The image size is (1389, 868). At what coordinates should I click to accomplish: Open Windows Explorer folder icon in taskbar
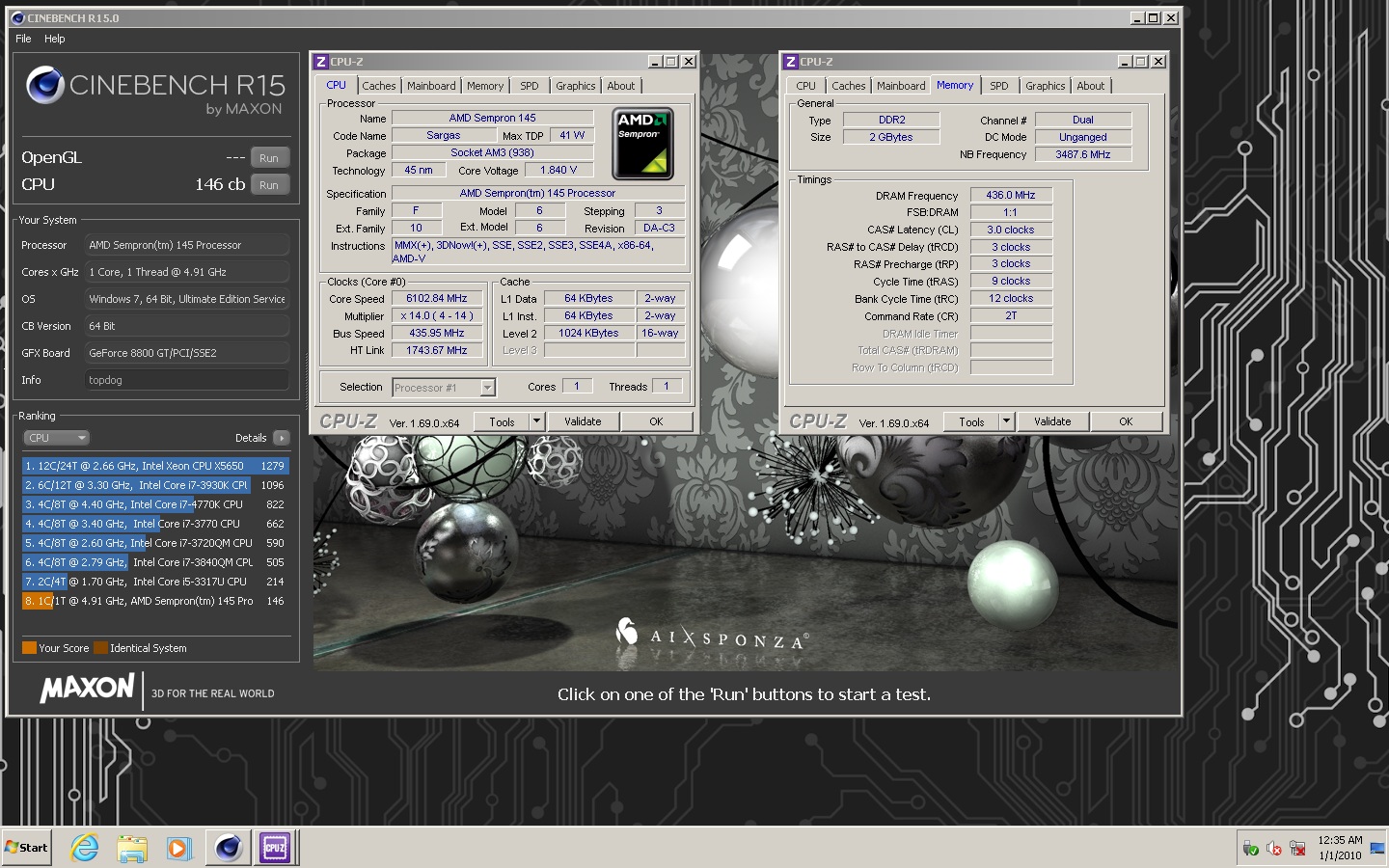click(x=132, y=848)
